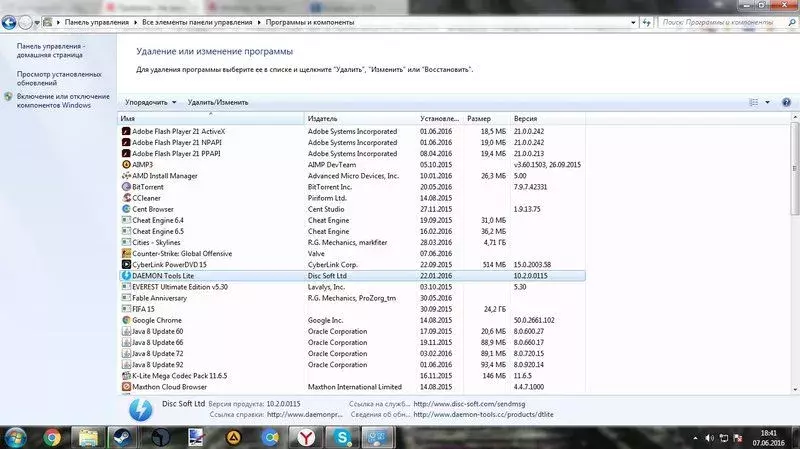
Task: Click the volume icon in system tray
Action: (710, 438)
